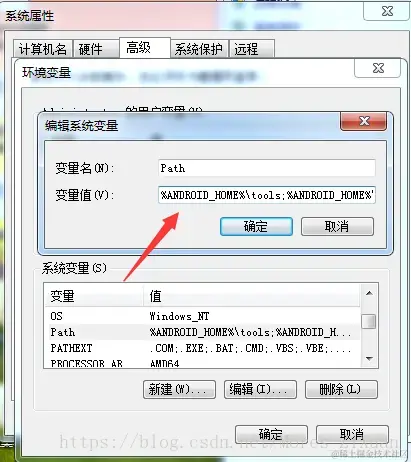Confirm edit with the 确定 button in edit dialog
This screenshot has width=411, height=462.
click(x=256, y=227)
